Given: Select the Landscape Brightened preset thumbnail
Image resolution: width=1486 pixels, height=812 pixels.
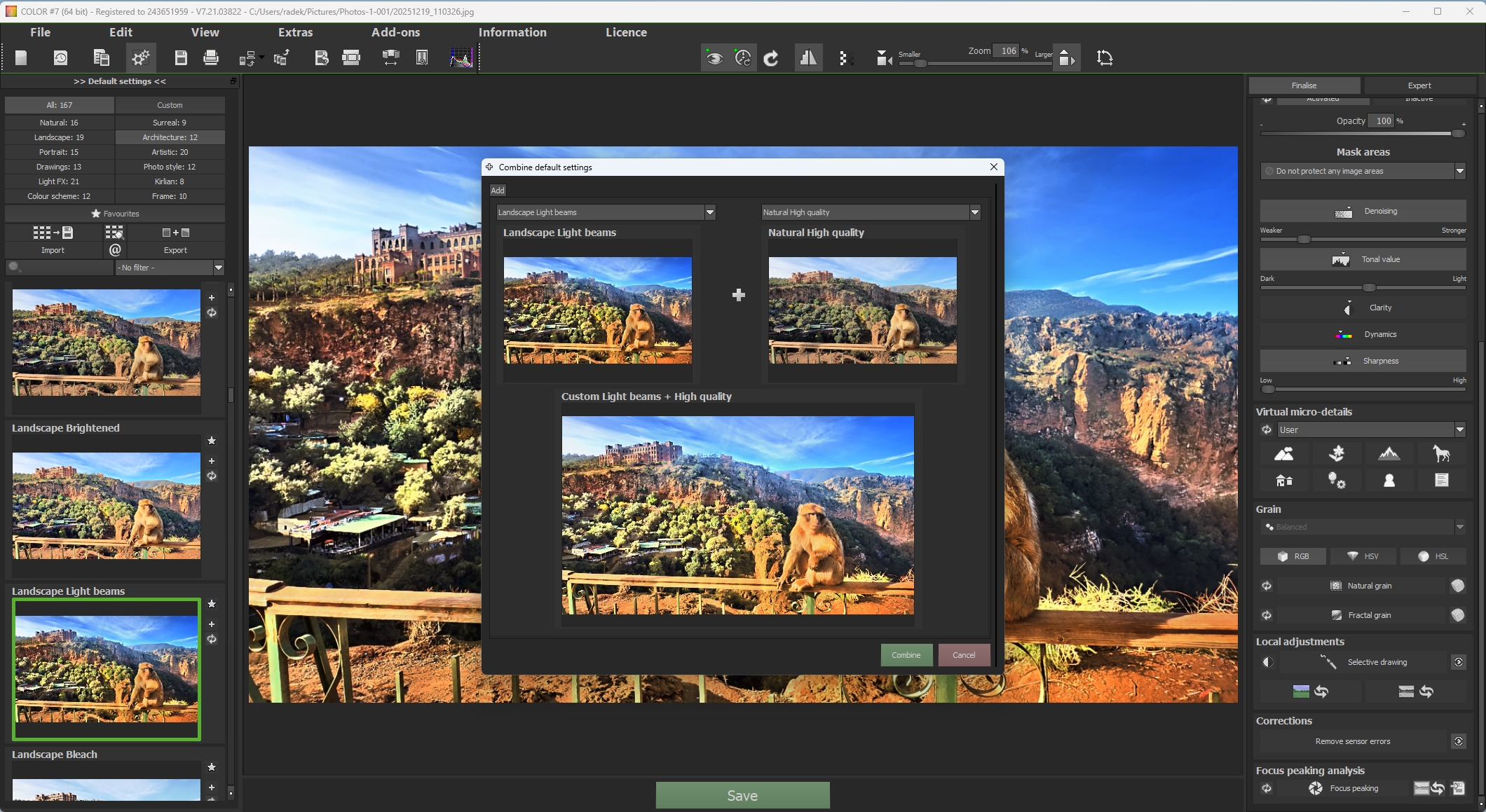Looking at the screenshot, I should click(x=107, y=505).
